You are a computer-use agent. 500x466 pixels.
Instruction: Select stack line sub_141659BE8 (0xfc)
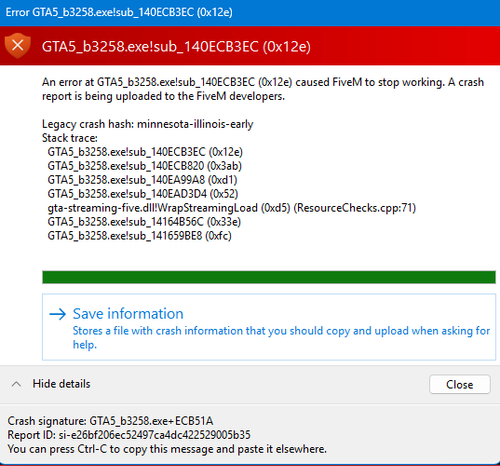point(139,236)
